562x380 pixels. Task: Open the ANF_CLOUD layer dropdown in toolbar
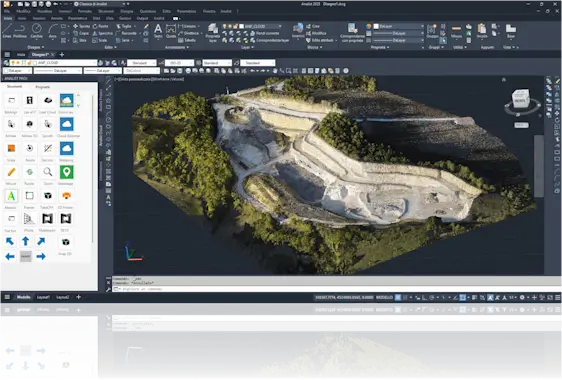[65, 63]
